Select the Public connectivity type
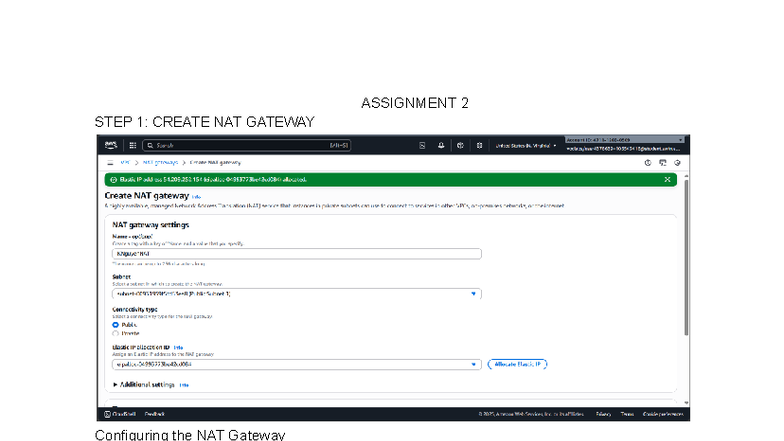Image resolution: width=784 pixels, height=441 pixels. (x=116, y=325)
